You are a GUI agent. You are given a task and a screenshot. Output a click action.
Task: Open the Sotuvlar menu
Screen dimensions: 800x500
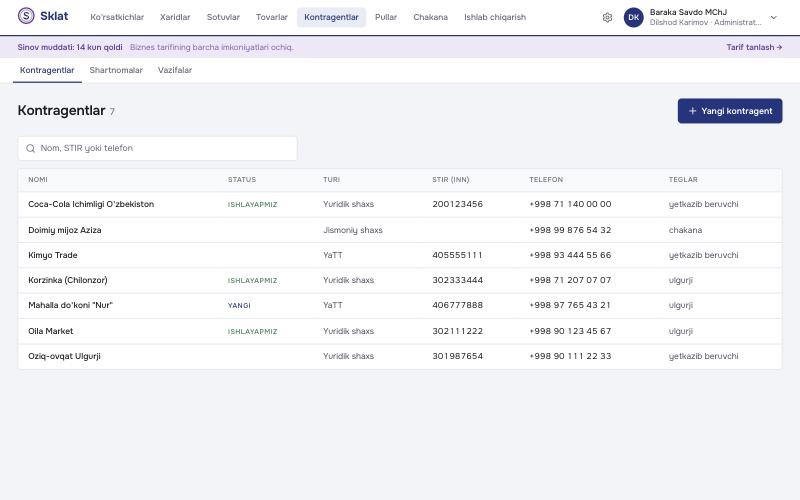[223, 17]
